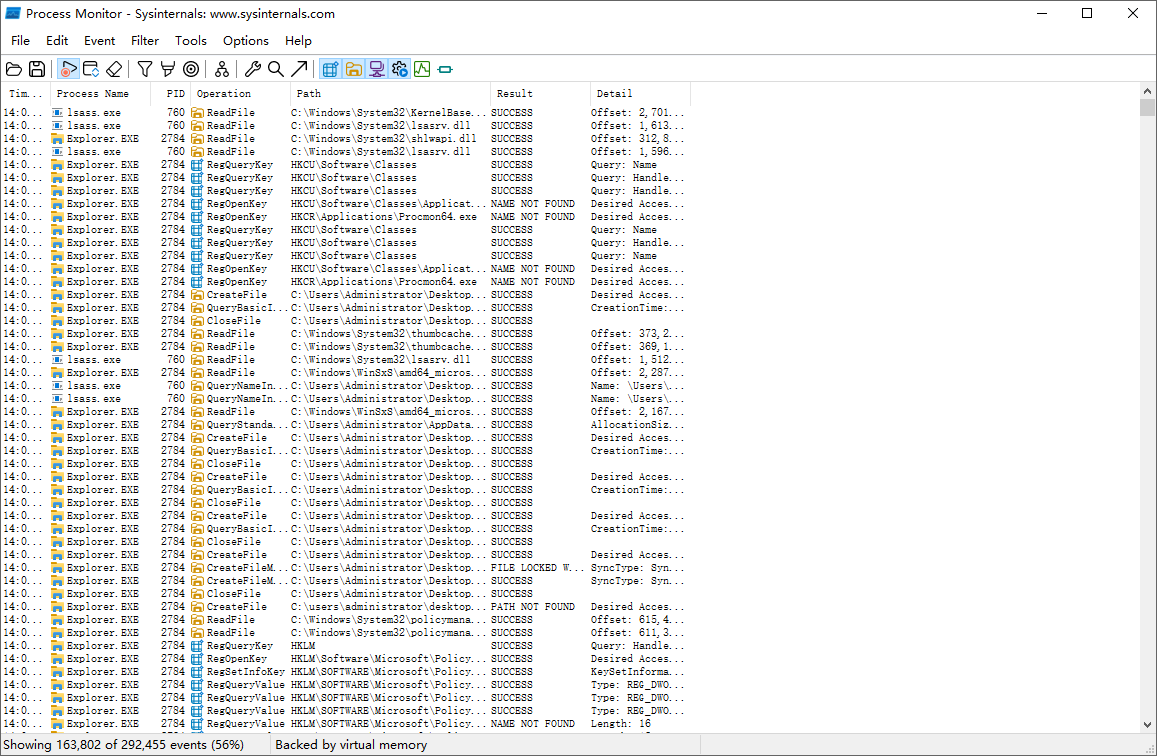
Task: Open Event Properties via the wrench icon
Action: (x=252, y=69)
